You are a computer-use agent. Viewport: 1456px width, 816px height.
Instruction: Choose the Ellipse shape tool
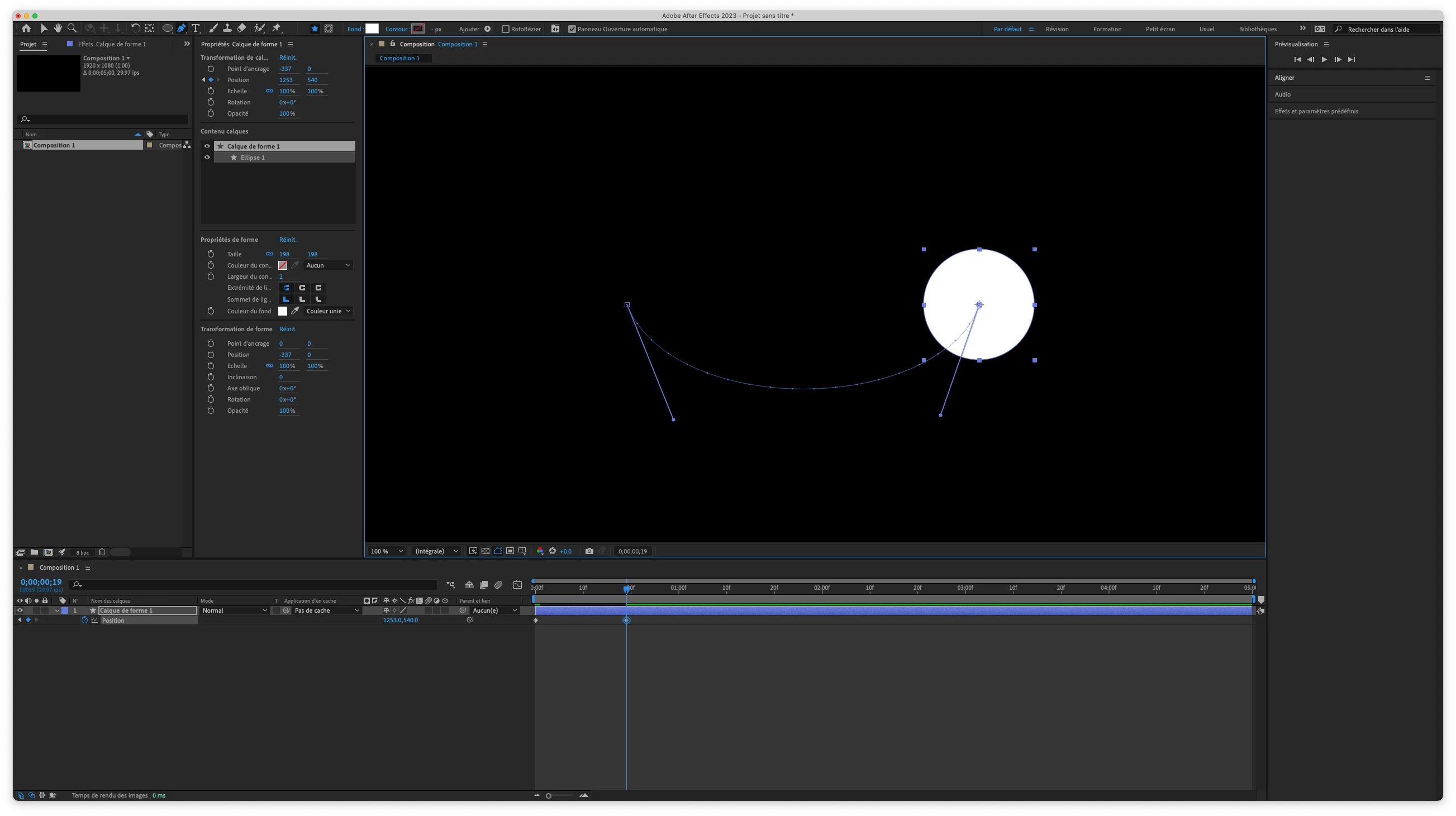click(x=167, y=28)
